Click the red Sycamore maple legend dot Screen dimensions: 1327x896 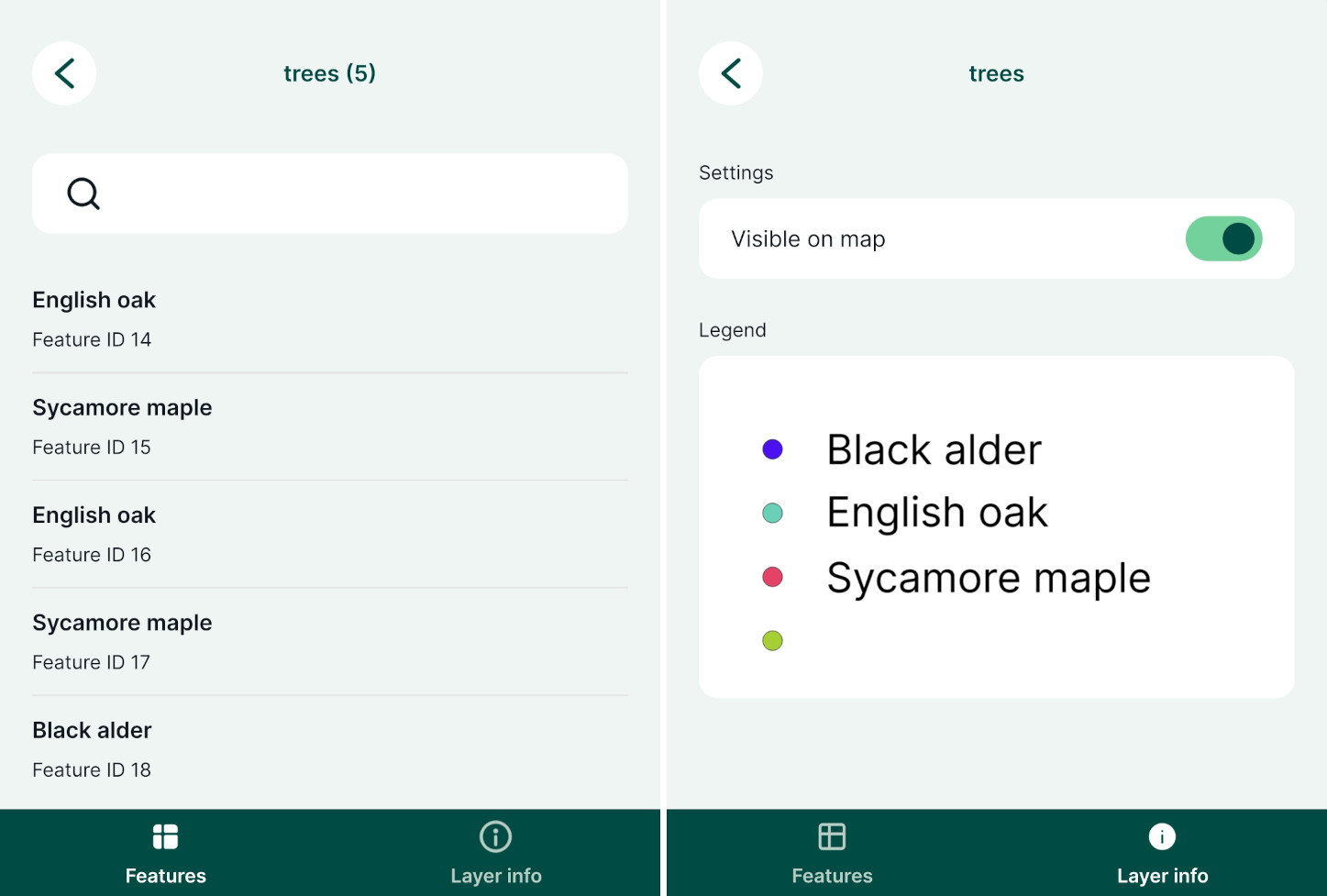click(x=772, y=577)
